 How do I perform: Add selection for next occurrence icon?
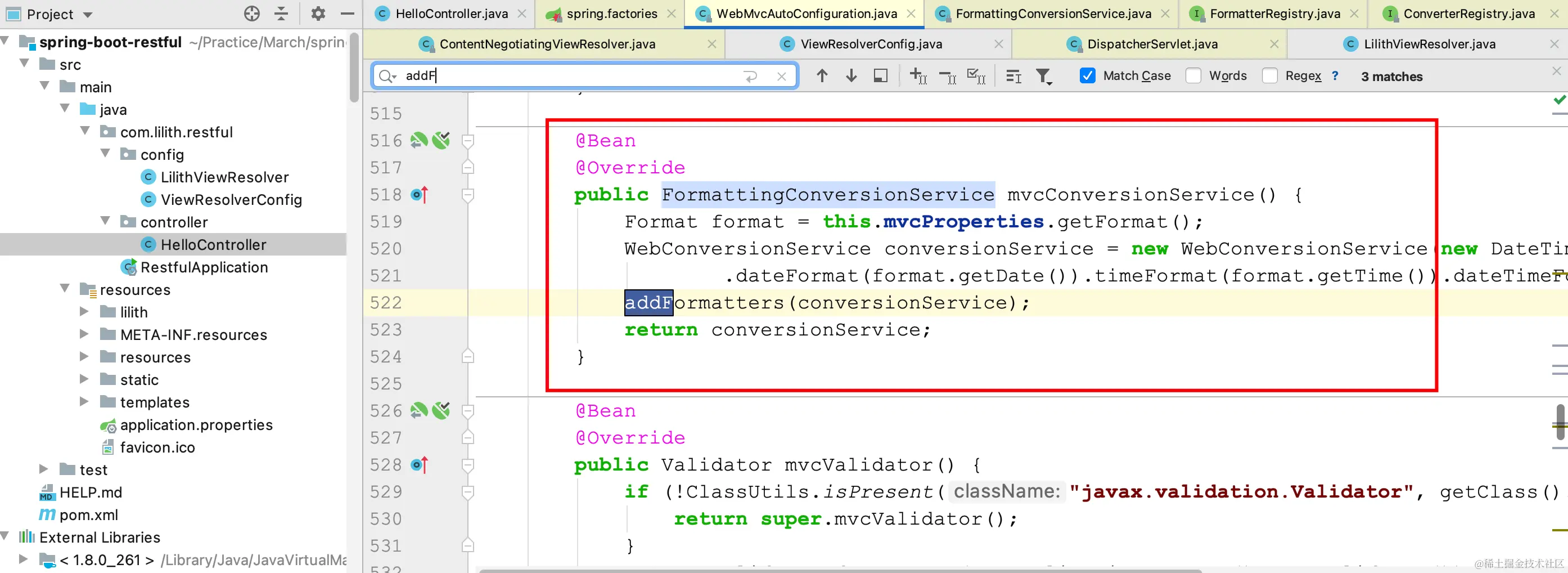(x=918, y=75)
